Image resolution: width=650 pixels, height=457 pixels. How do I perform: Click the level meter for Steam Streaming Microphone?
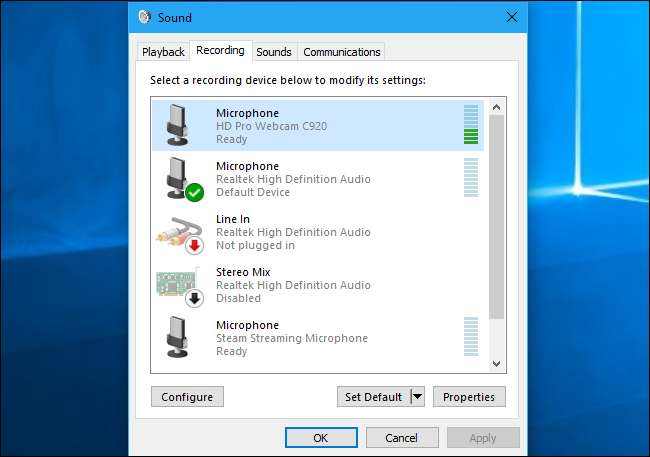pos(470,337)
